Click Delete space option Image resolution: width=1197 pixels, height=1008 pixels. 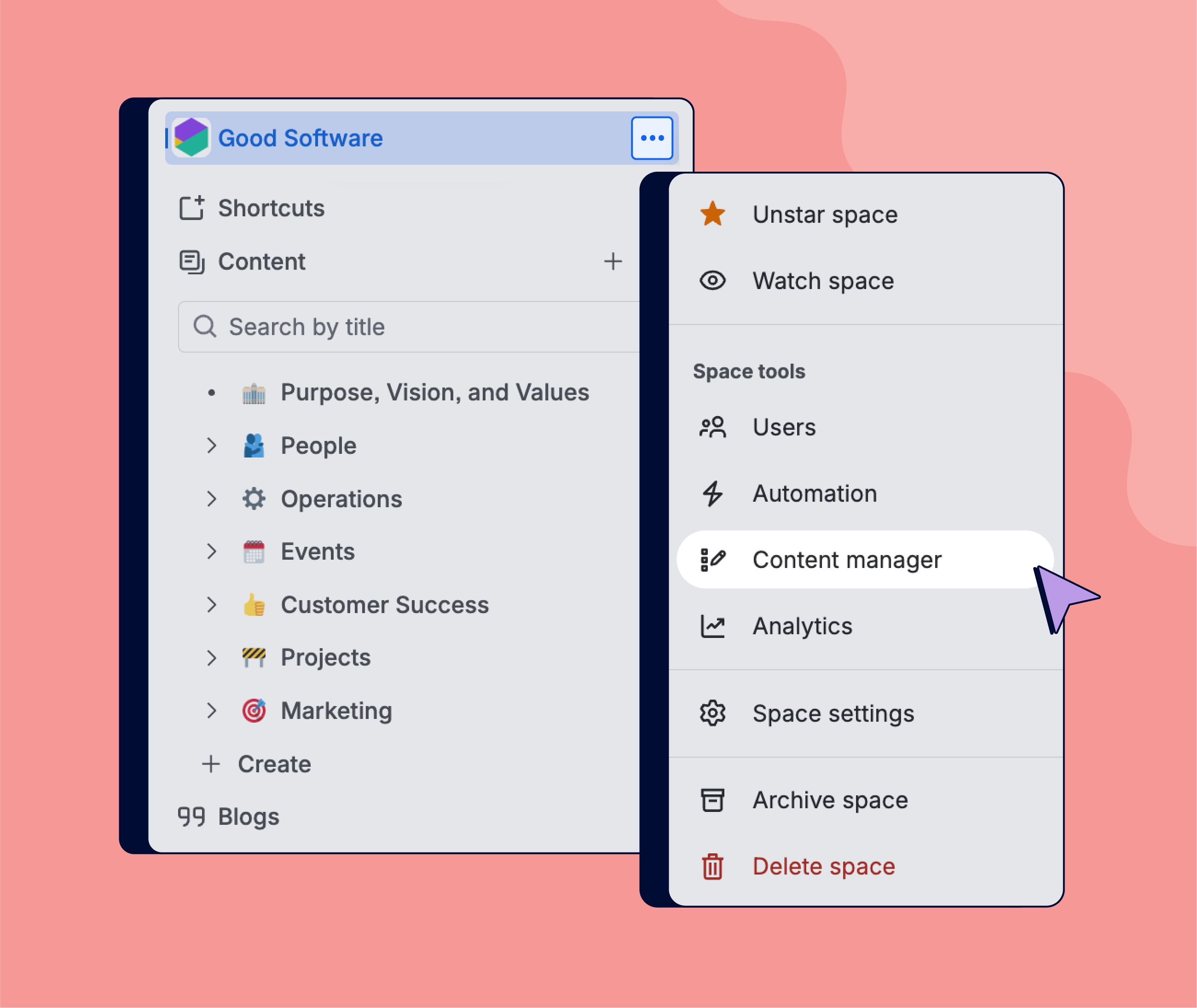[823, 866]
